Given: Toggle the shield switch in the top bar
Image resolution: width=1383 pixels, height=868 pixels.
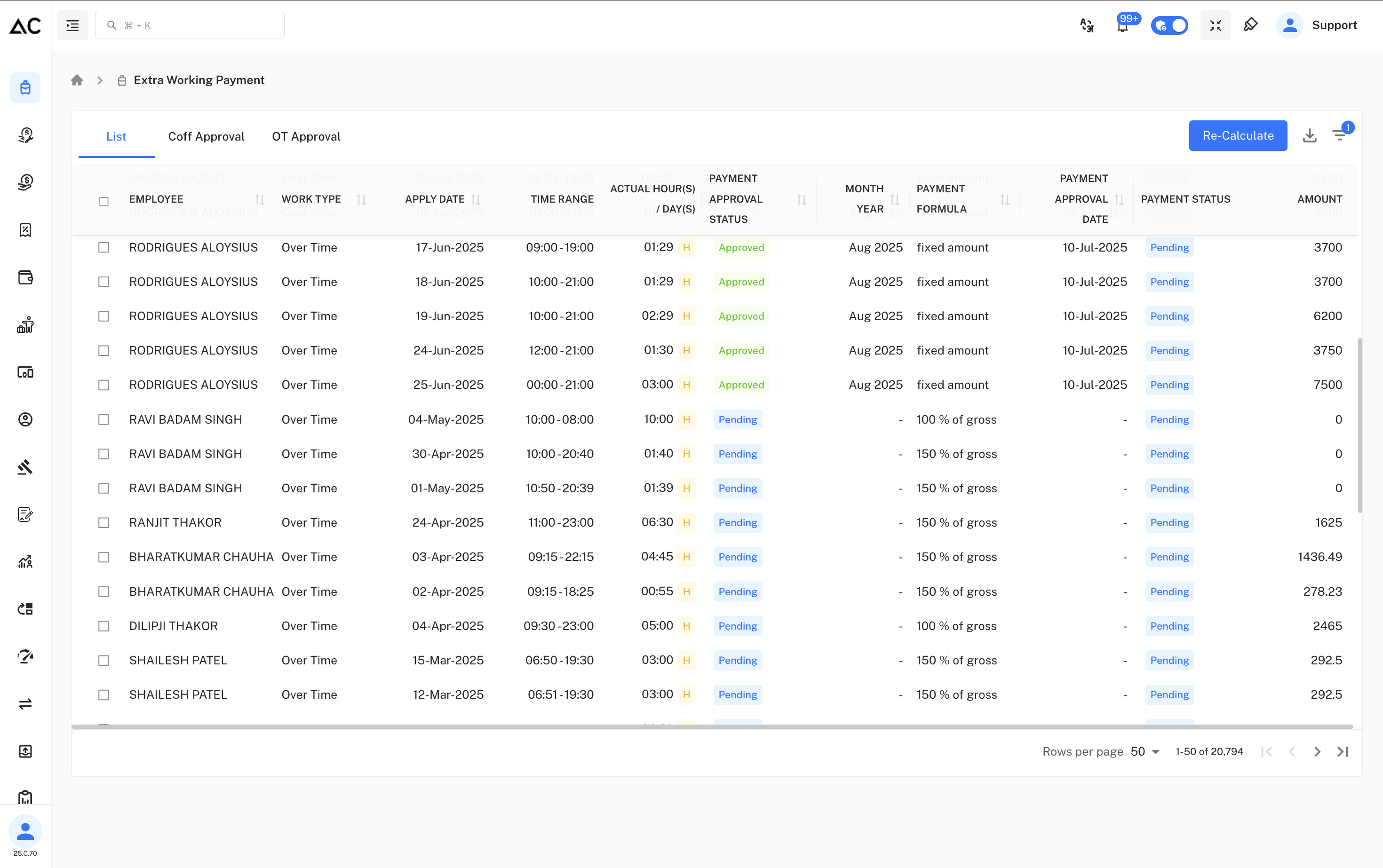Looking at the screenshot, I should [1170, 25].
